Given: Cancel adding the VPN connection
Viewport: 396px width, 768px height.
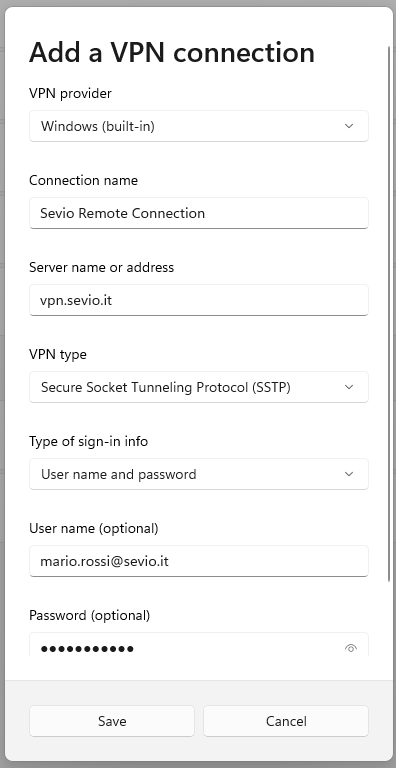Looking at the screenshot, I should tap(286, 721).
